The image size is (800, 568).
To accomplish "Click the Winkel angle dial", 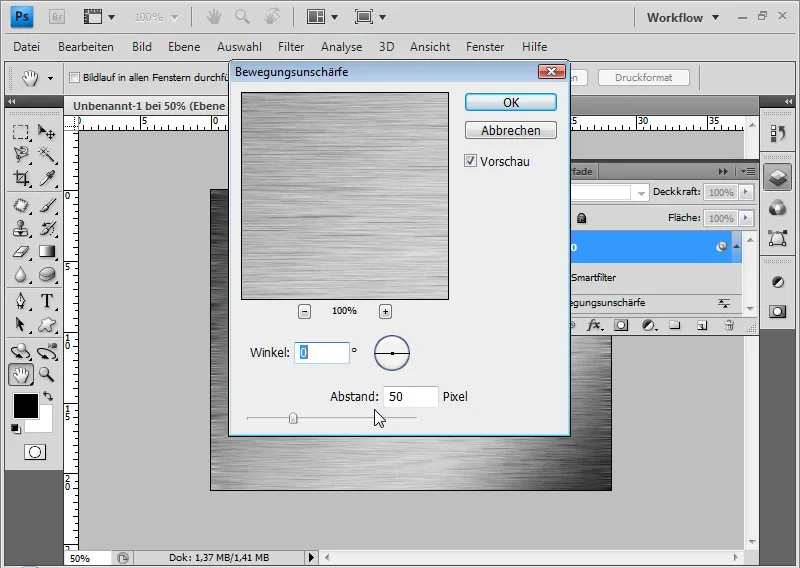I will point(392,353).
